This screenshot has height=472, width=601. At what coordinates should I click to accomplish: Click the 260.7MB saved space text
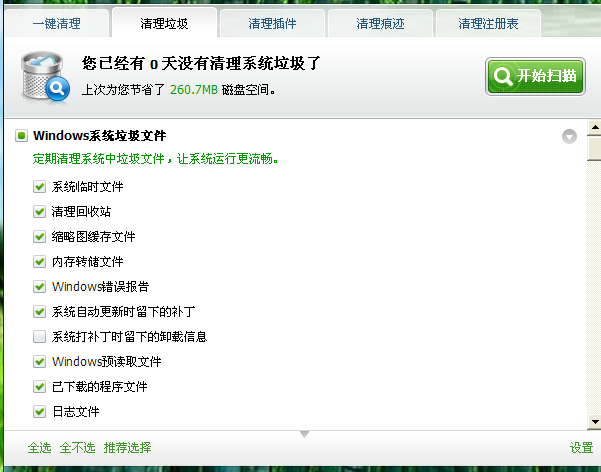[x=194, y=90]
